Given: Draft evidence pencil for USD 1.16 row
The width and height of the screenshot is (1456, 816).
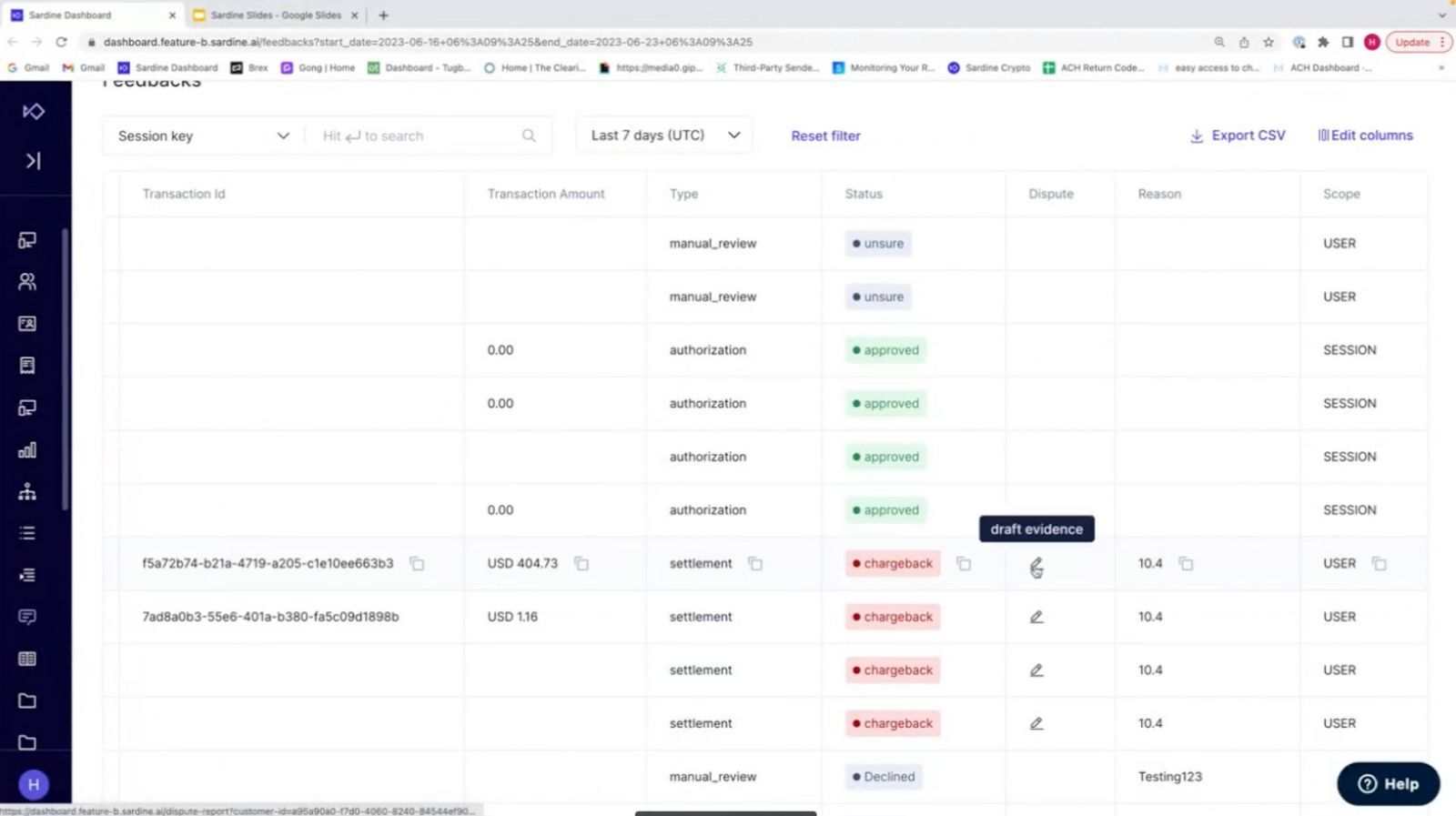Looking at the screenshot, I should [x=1036, y=617].
